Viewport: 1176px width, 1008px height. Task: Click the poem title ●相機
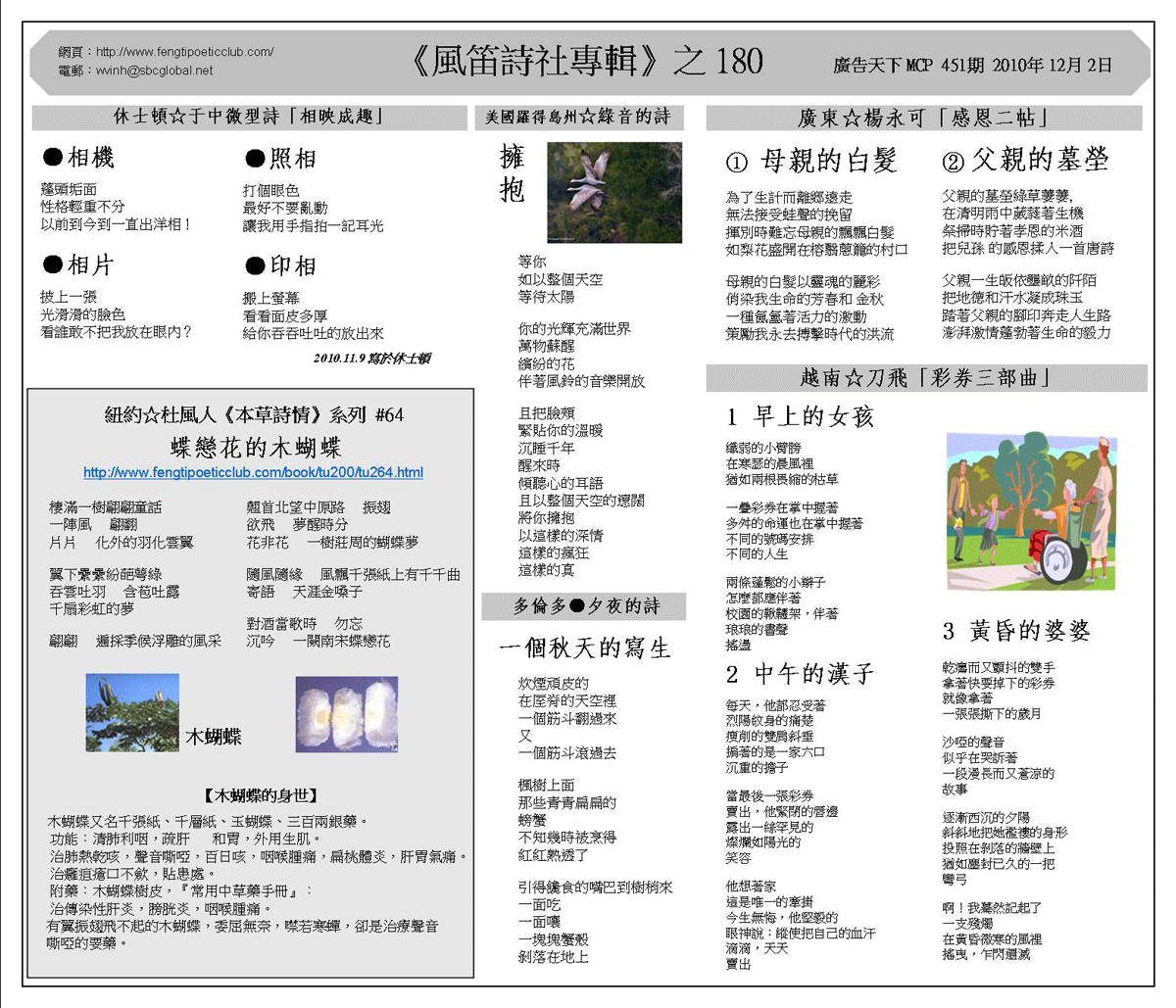point(78,158)
